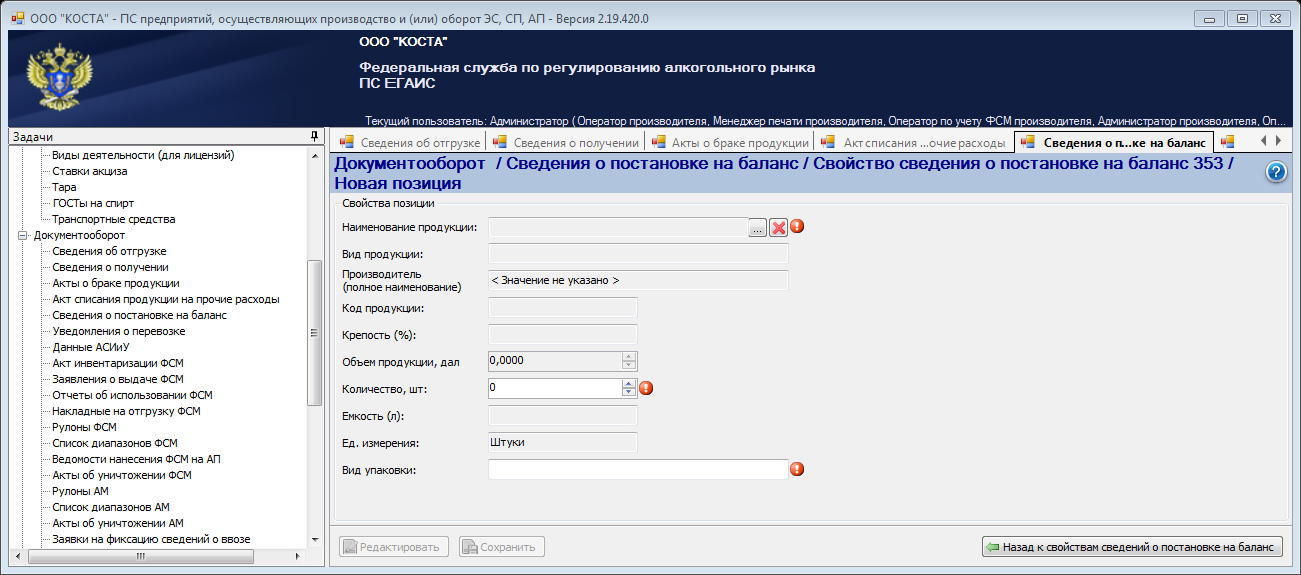Open product name browse ellipsis button
Image resolution: width=1301 pixels, height=575 pixels.
click(x=758, y=227)
